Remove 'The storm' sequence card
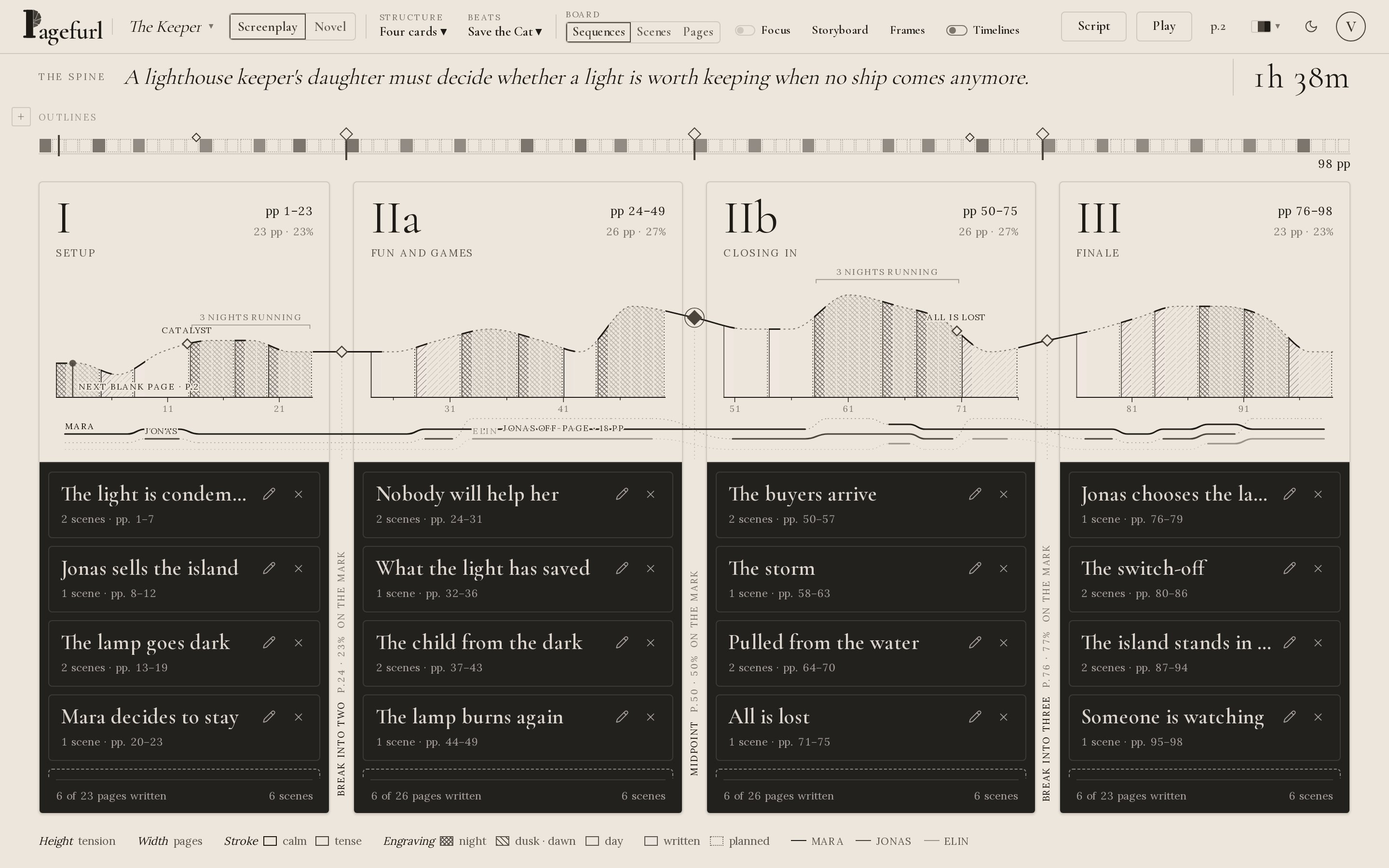1389x868 pixels. [x=1004, y=569]
